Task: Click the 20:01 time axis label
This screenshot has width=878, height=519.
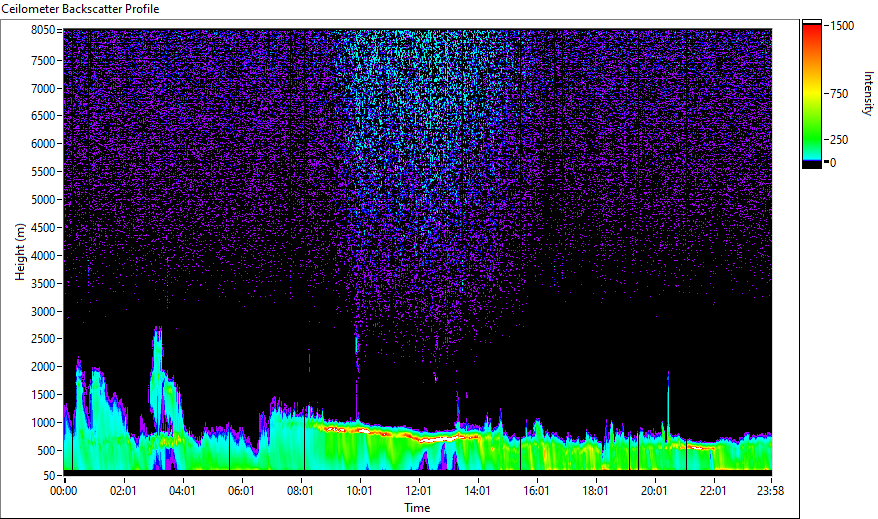Action: pyautogui.click(x=654, y=491)
